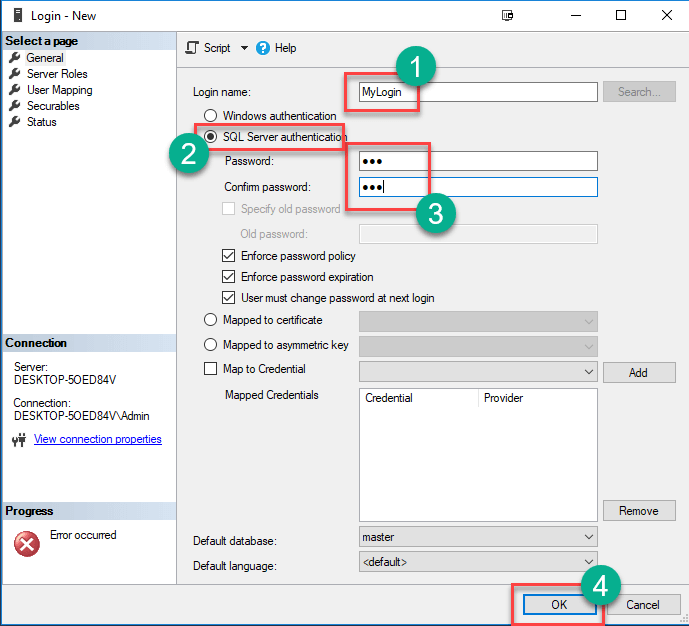Uncheck User must change password at next login
Image resolution: width=689 pixels, height=626 pixels.
(x=228, y=298)
